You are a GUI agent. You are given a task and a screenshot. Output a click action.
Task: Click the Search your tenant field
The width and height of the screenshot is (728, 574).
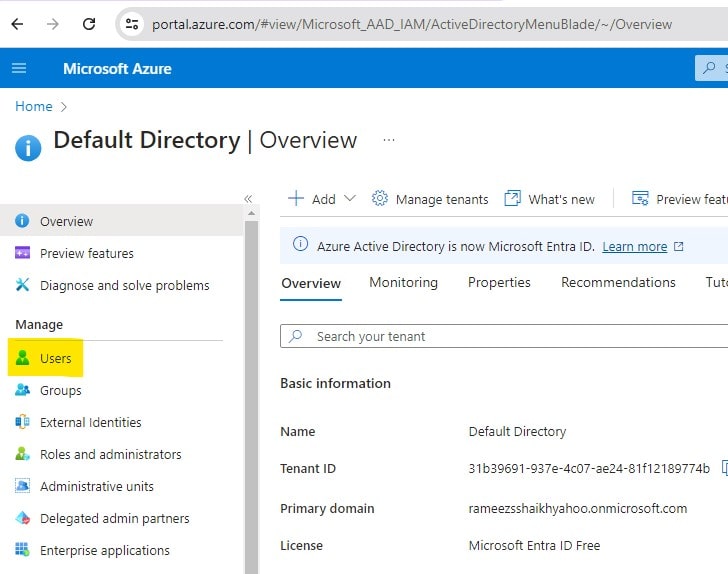[x=504, y=336]
